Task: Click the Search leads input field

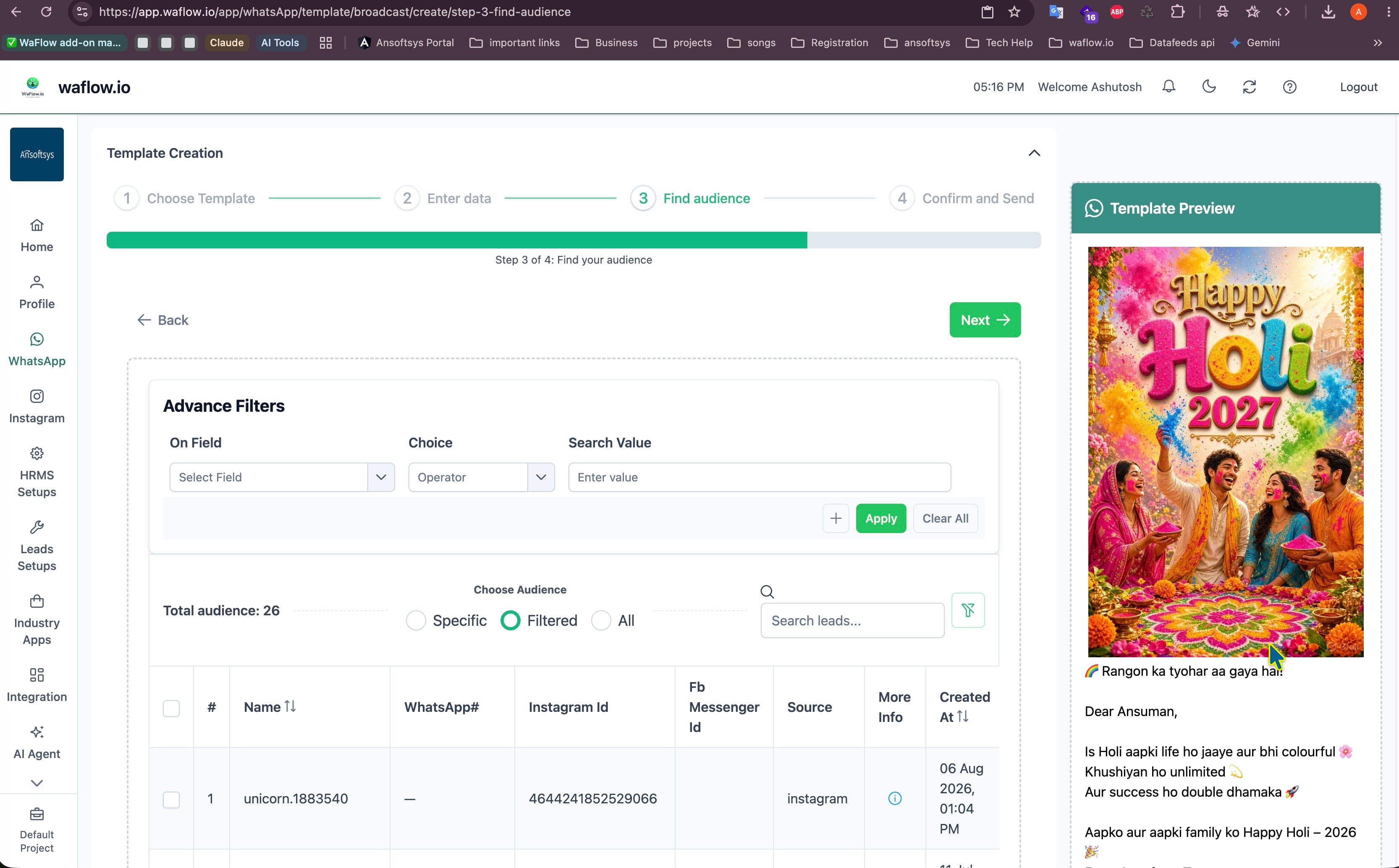Action: tap(852, 621)
